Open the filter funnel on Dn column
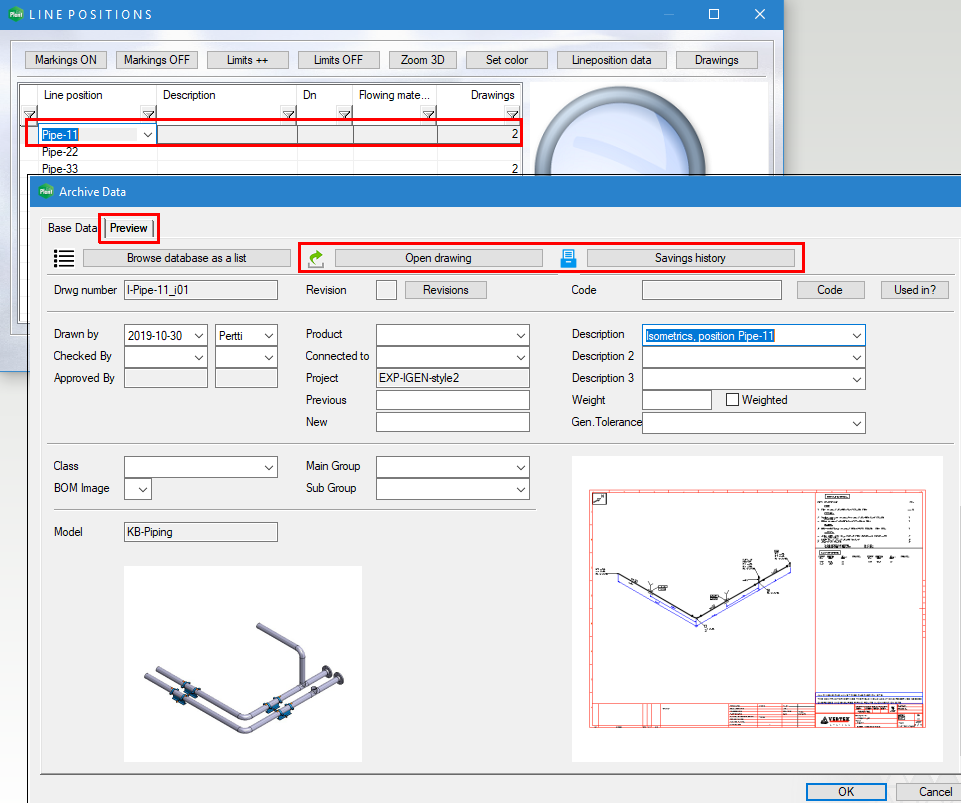The height and width of the screenshot is (803, 961). pos(344,114)
